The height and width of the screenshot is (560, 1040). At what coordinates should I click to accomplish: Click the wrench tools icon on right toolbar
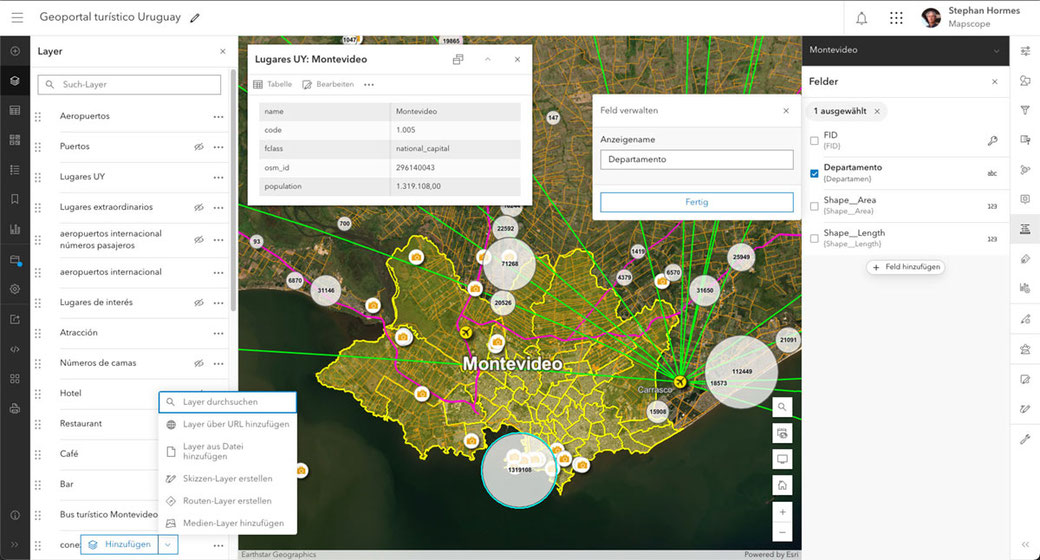point(1025,439)
